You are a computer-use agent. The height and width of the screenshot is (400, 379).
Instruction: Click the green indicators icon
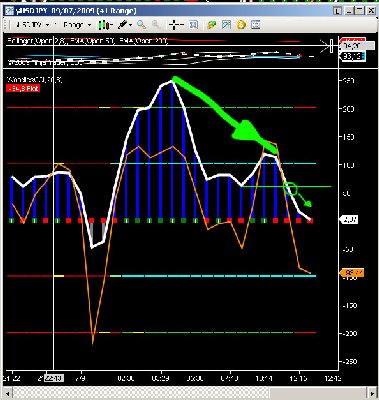[211, 25]
